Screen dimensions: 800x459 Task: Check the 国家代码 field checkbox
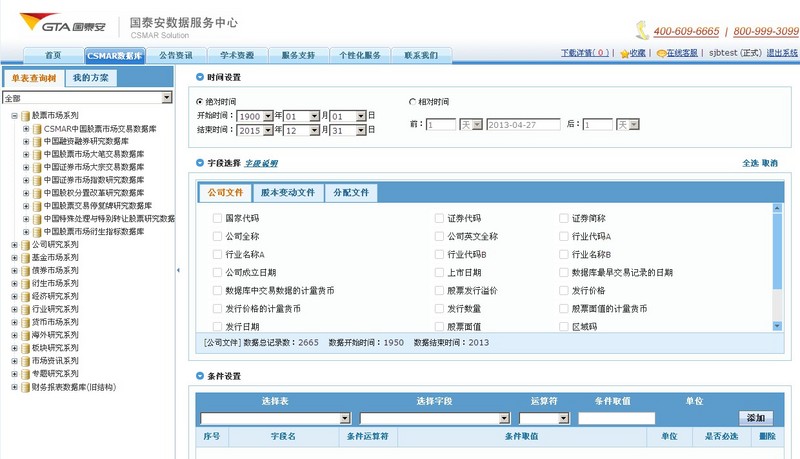coord(217,218)
